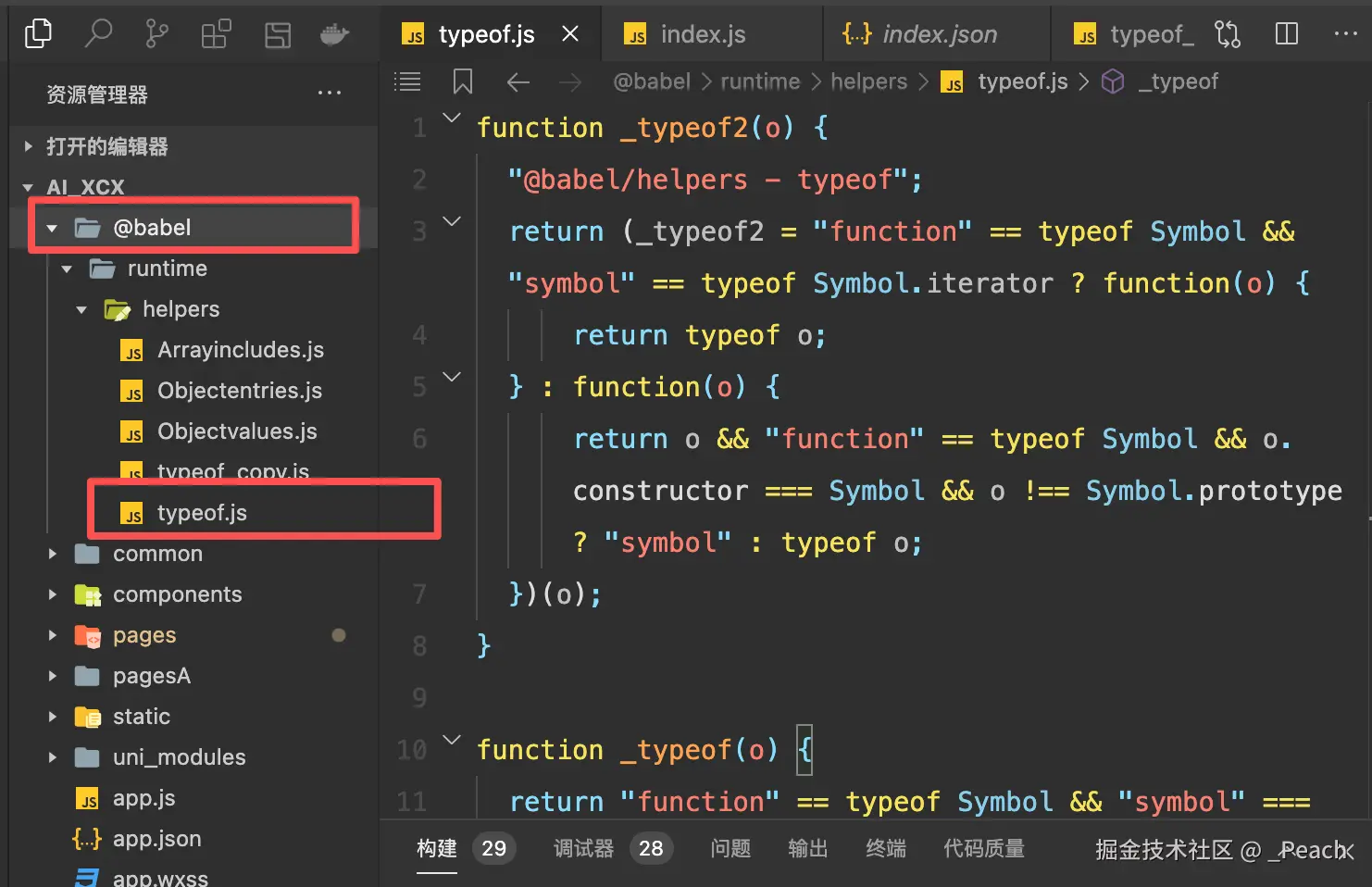Expand the uni_modules folder
Image resolution: width=1372 pixels, height=887 pixels.
click(193, 757)
